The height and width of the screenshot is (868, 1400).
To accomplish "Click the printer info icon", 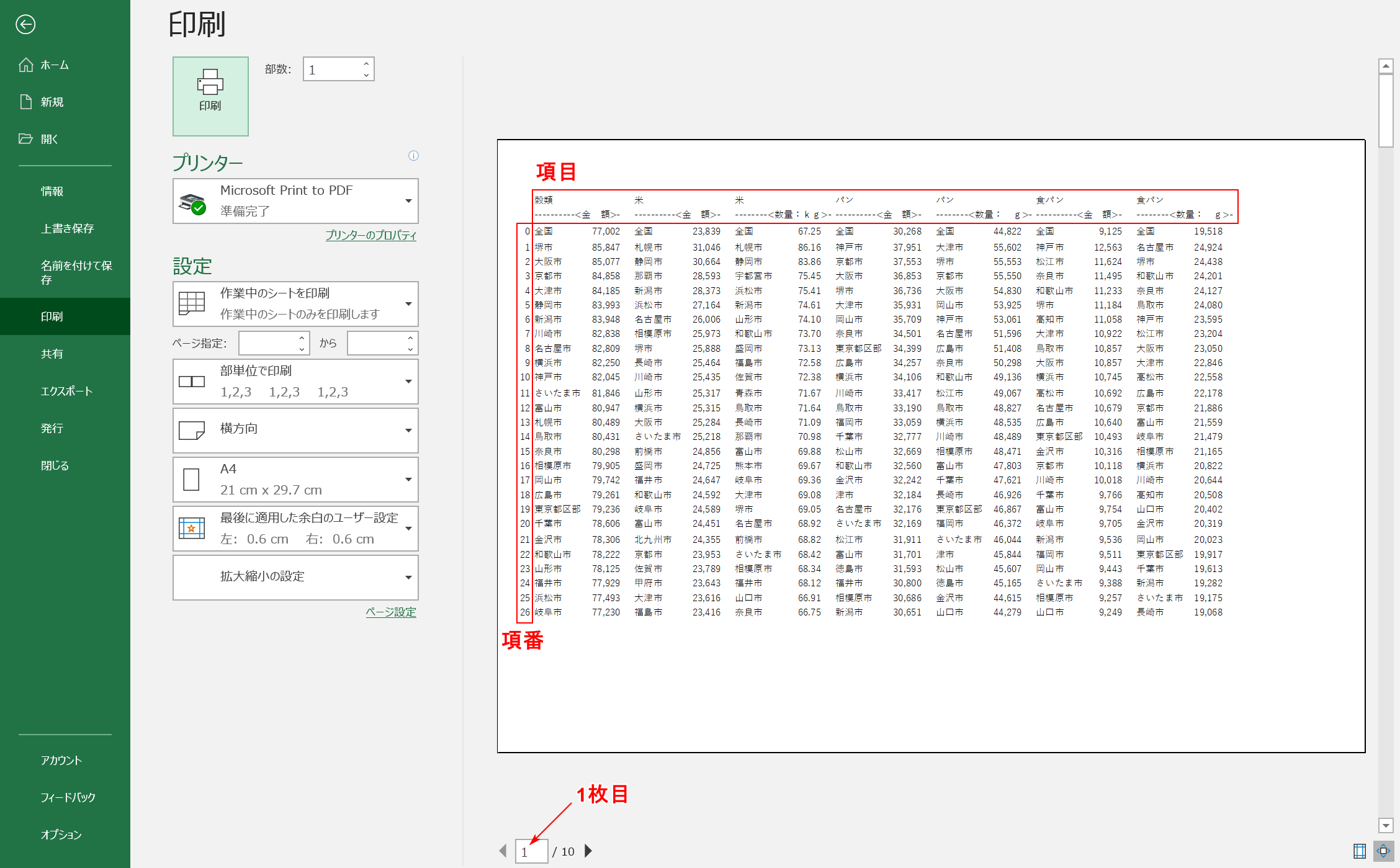I will tap(413, 156).
